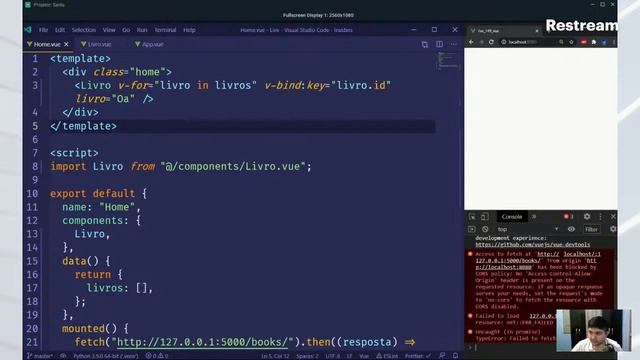Open the View menu
Screen dimensions: 640x360
(109, 30)
